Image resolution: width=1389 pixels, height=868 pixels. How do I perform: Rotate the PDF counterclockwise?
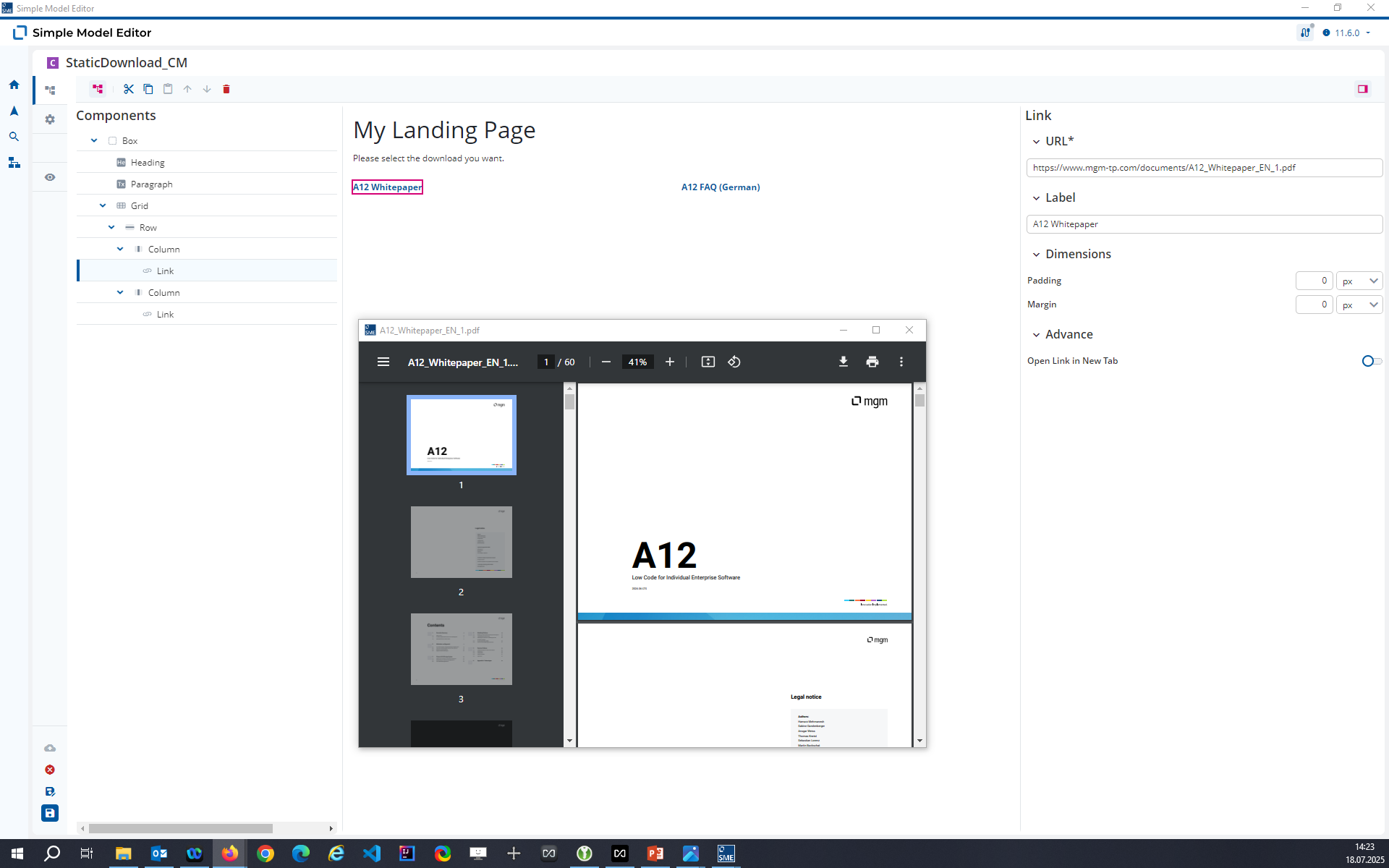[734, 362]
